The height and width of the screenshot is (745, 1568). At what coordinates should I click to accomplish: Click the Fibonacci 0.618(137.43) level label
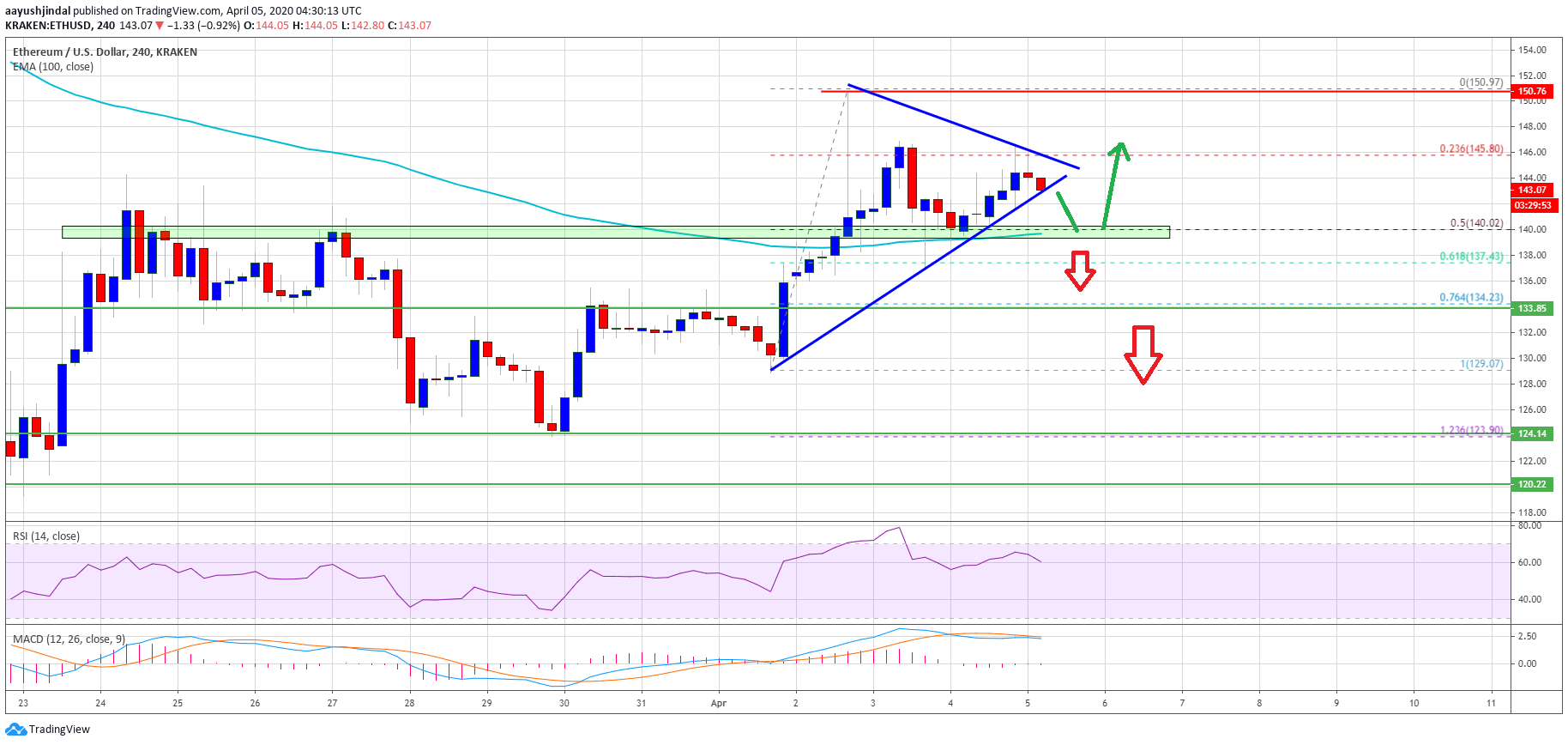click(1471, 257)
